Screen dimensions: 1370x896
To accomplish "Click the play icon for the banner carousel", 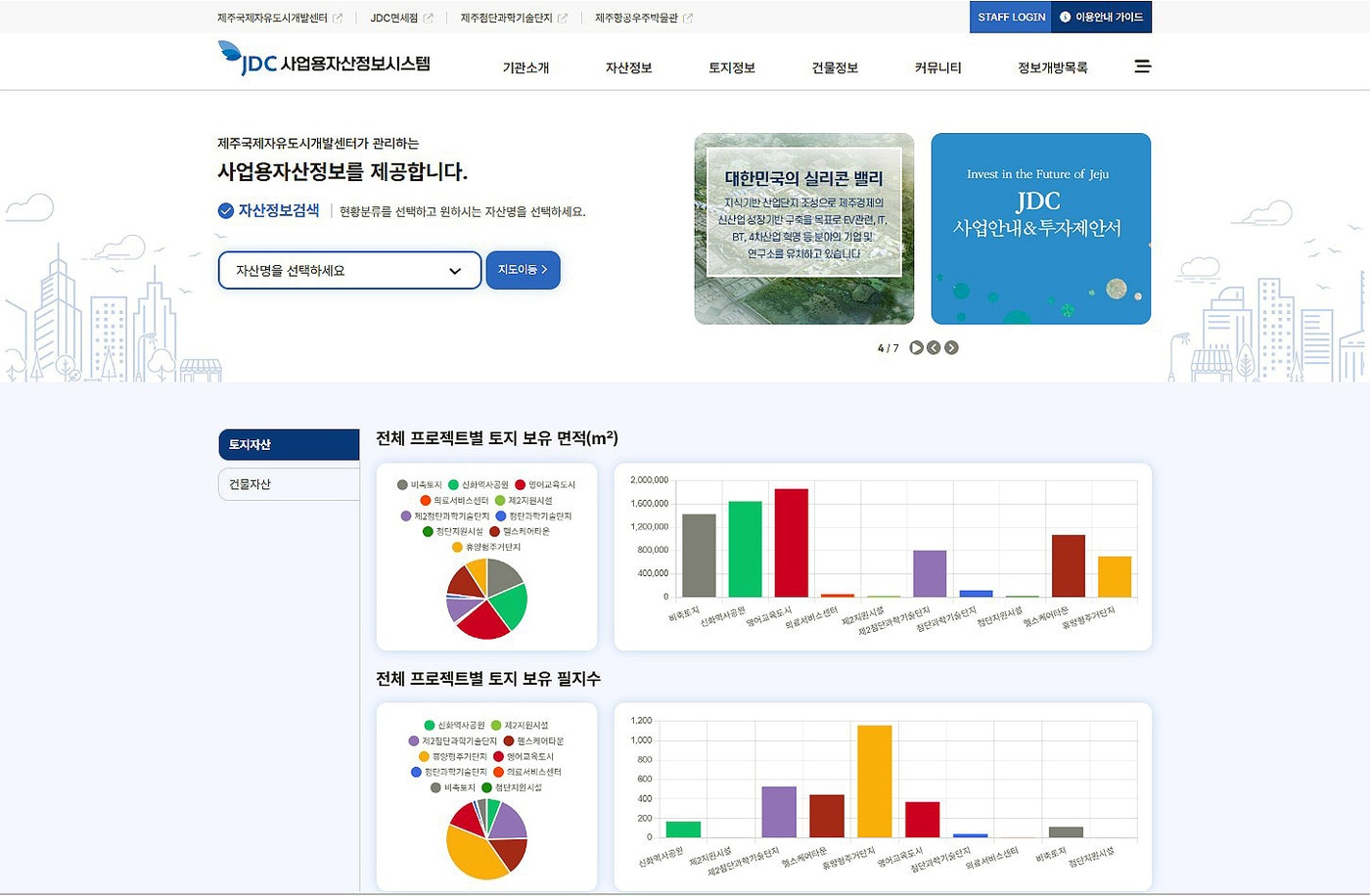I will [916, 347].
